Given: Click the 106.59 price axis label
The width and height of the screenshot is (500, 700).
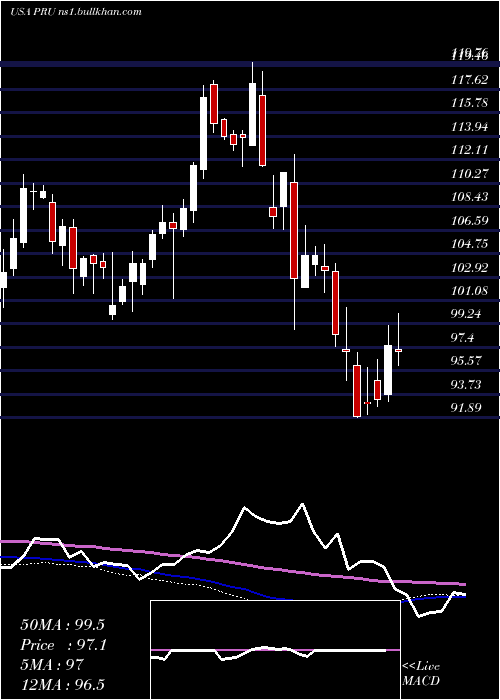Looking at the screenshot, I should tap(469, 221).
